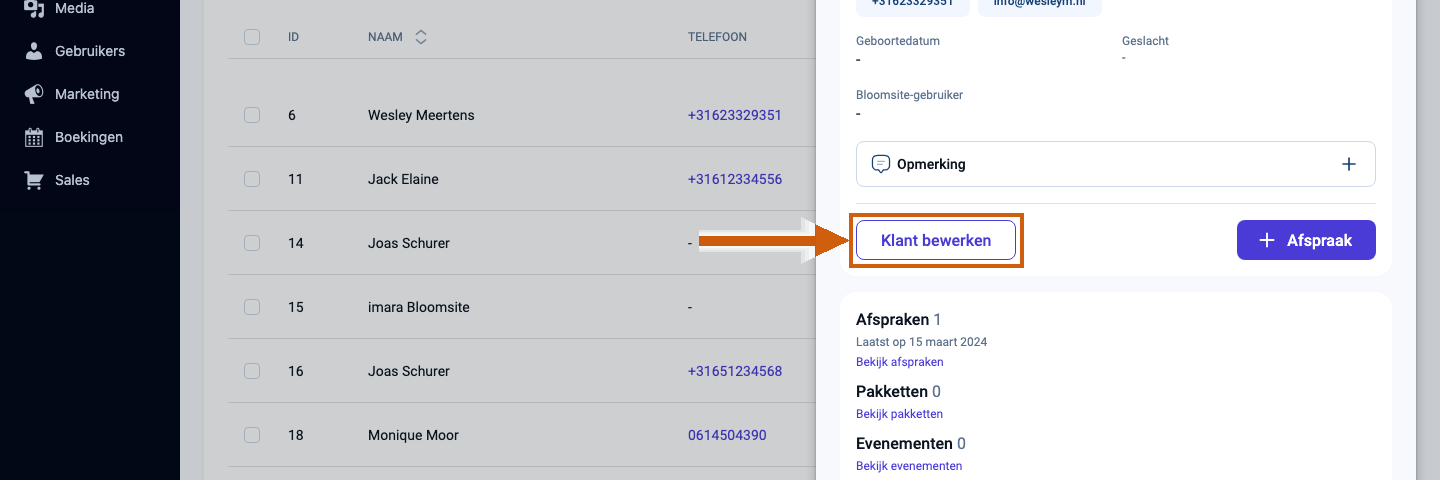Screen dimensions: 1440x480
Task: Click the plus icon on the Afspraak button
Action: (1267, 240)
